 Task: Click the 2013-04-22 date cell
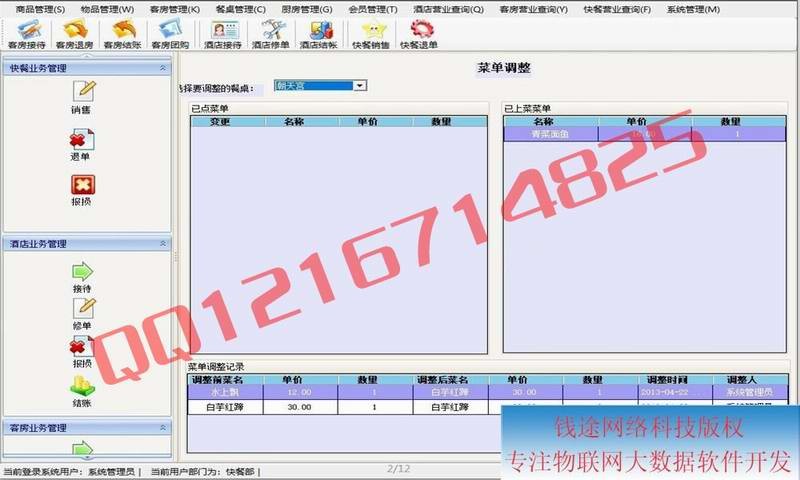pos(675,392)
